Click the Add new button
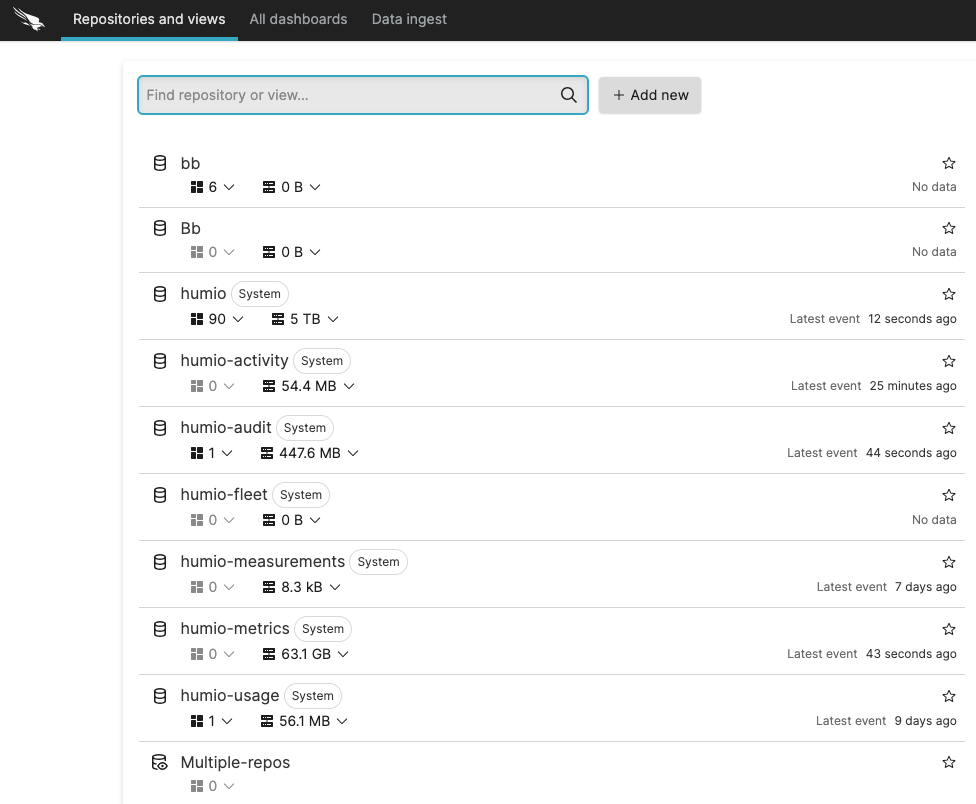 [x=650, y=95]
